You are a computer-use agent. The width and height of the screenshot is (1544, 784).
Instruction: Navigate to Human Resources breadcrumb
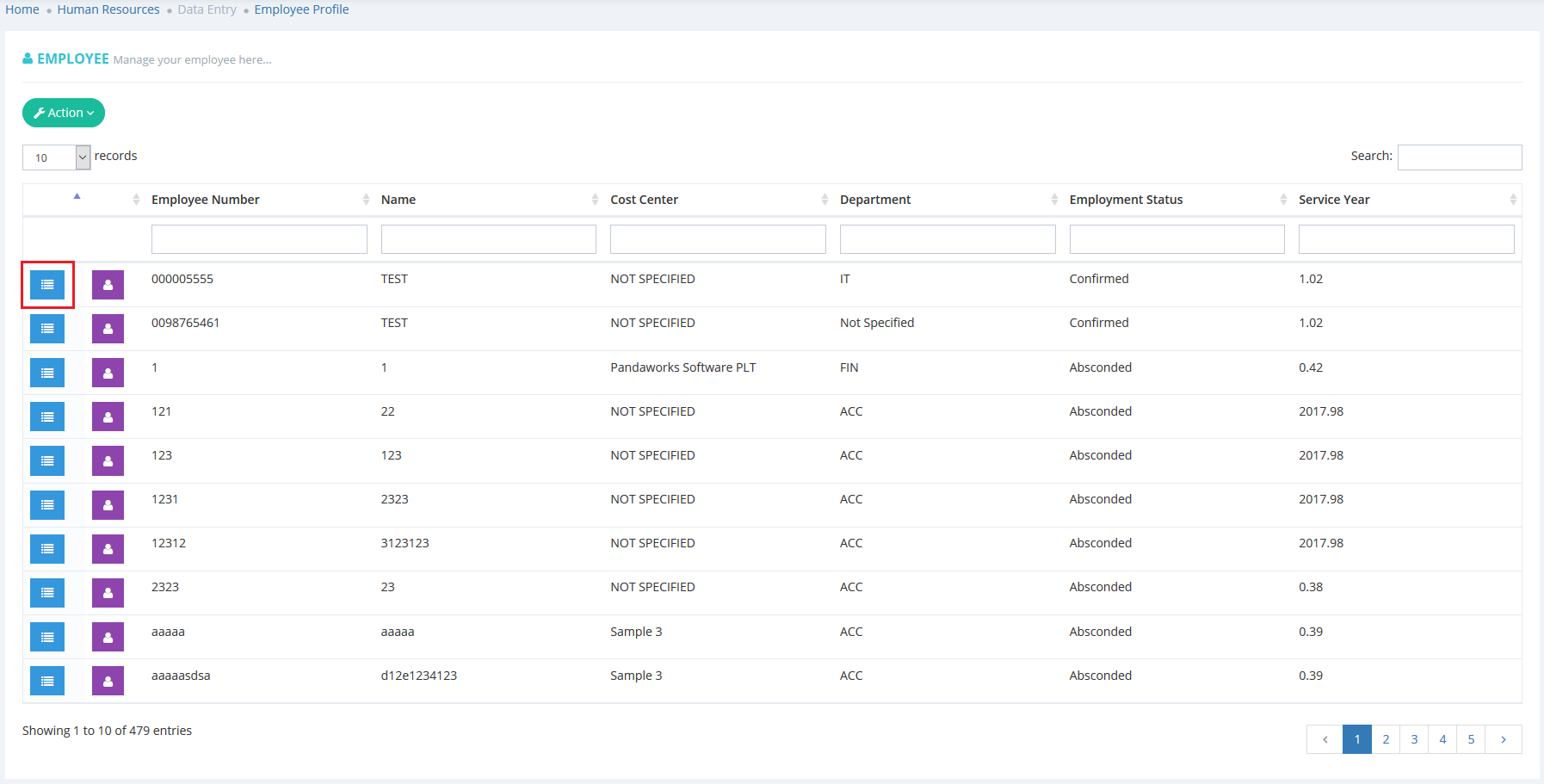click(108, 9)
